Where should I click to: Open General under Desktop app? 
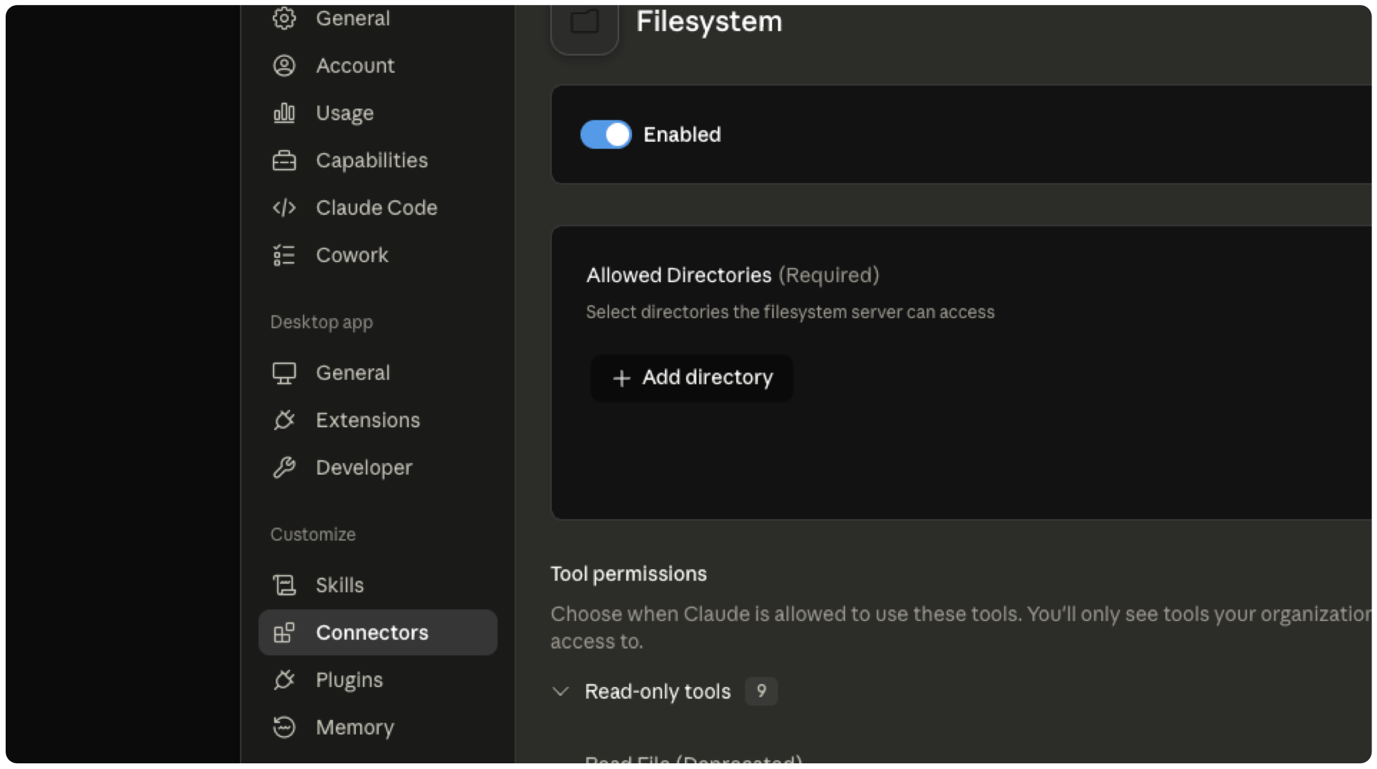coord(378,373)
